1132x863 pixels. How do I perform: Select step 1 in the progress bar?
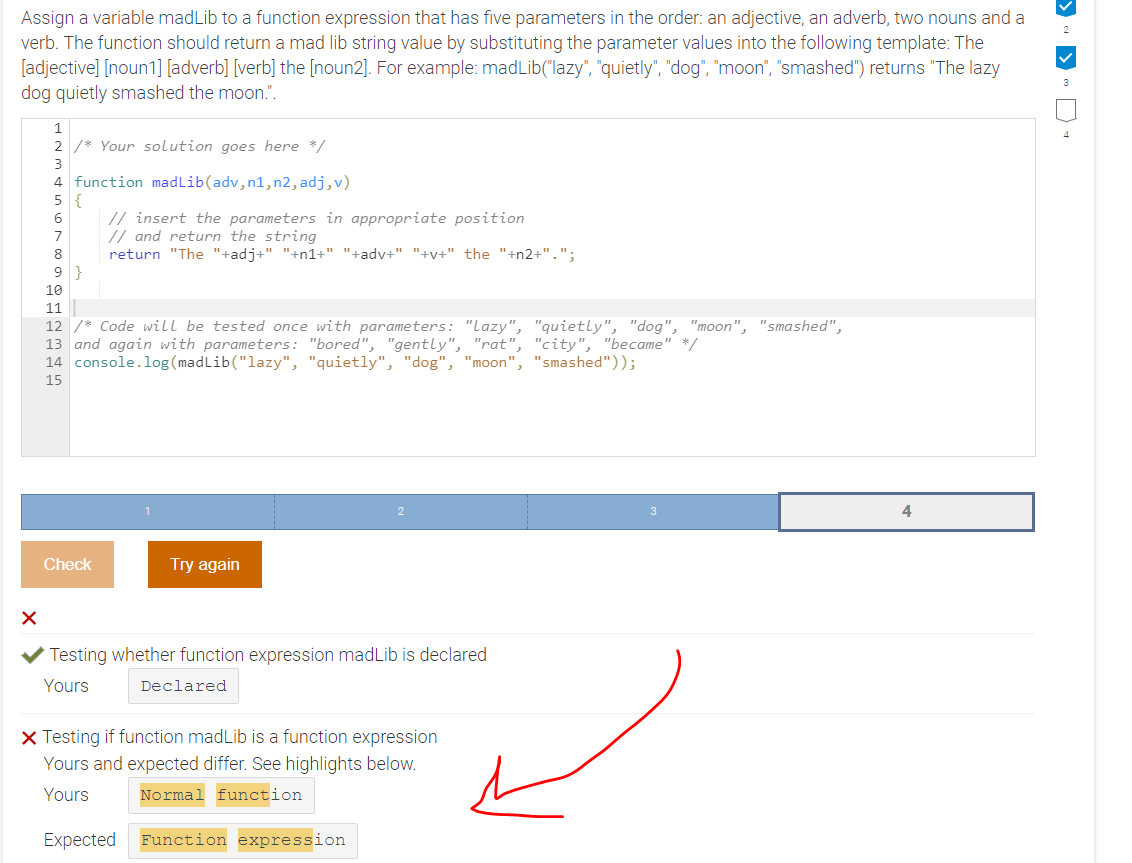[x=146, y=511]
